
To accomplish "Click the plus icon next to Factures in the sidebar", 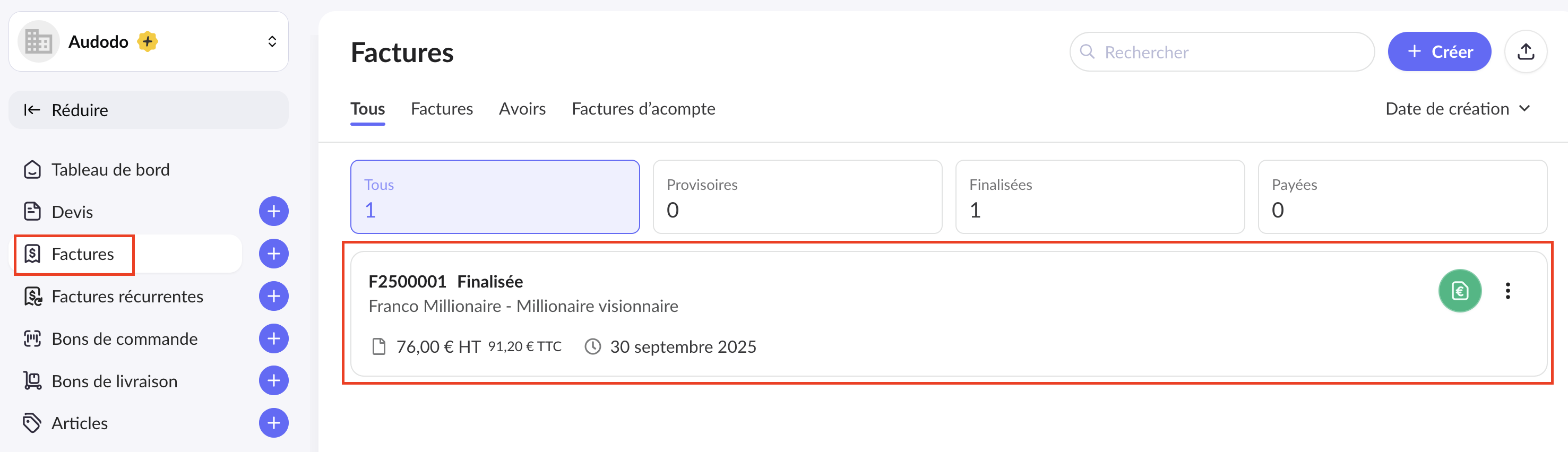I will pyautogui.click(x=273, y=254).
